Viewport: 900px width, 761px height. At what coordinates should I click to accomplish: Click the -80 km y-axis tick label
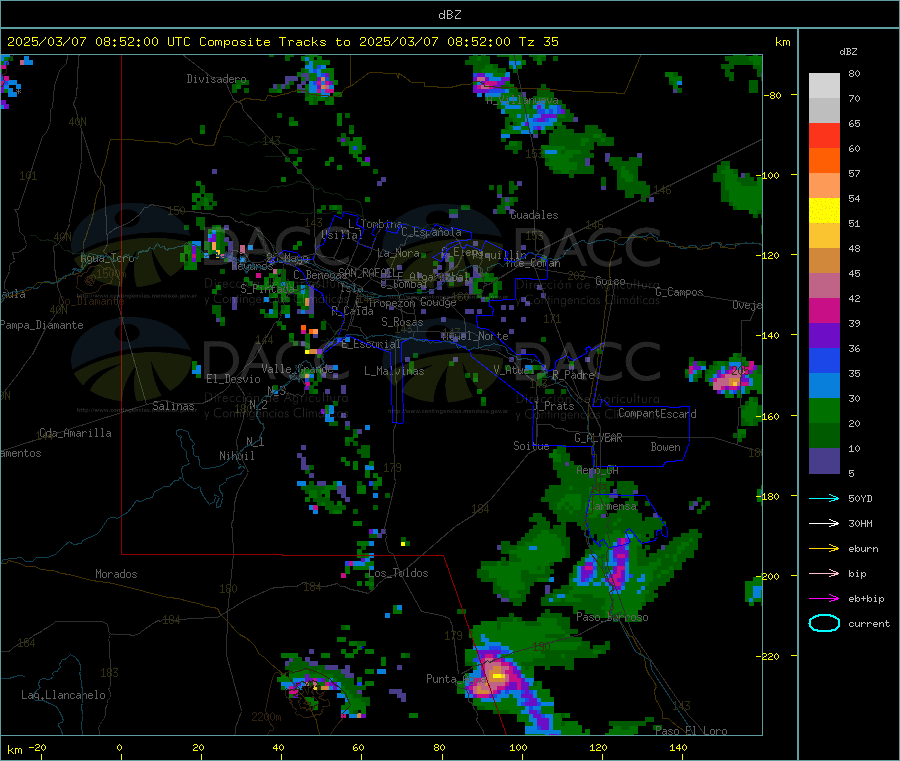click(772, 95)
